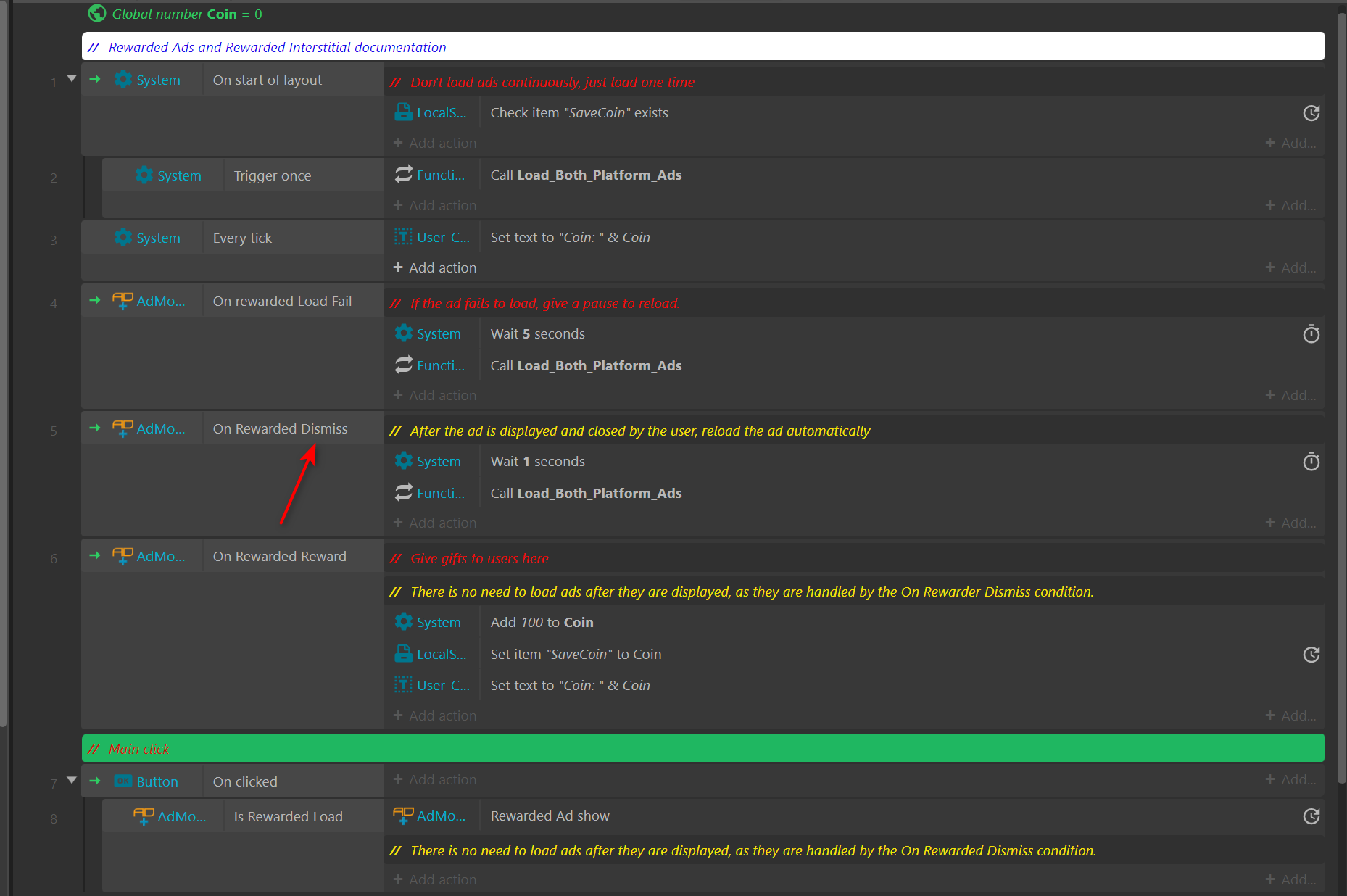Screen dimensions: 1347x896
Task: Click the Functions icon in the Trigger once event
Action: [x=403, y=175]
